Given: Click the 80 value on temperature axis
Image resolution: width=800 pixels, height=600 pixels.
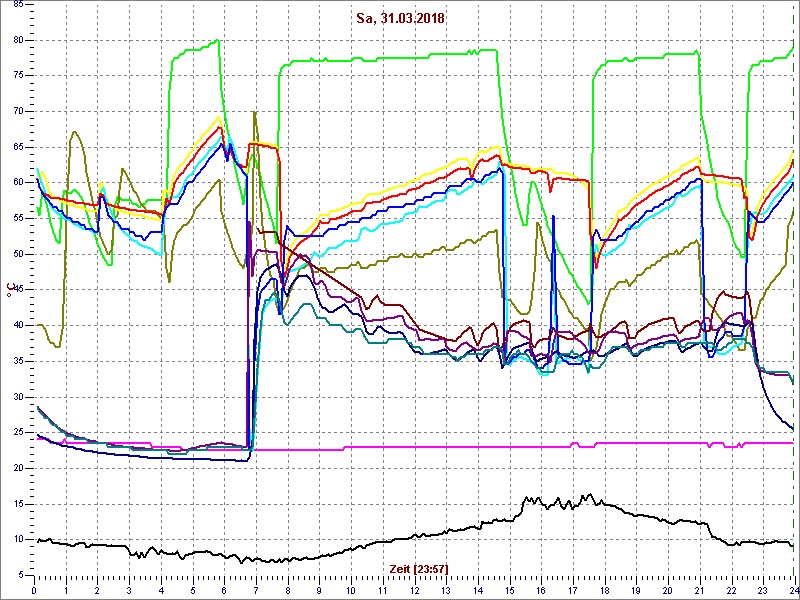Looking at the screenshot, I should tap(17, 40).
